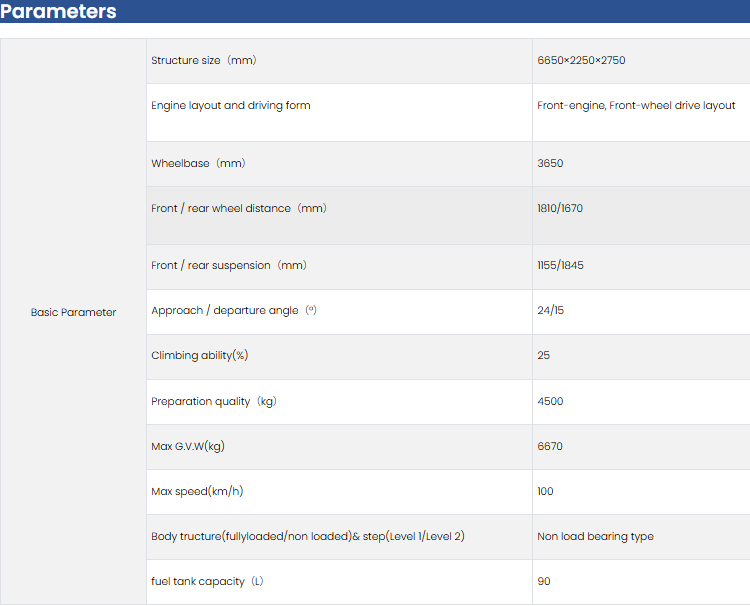This screenshot has width=750, height=606.
Task: Click Front-engine, Front-wheel drive layout text
Action: (x=636, y=105)
